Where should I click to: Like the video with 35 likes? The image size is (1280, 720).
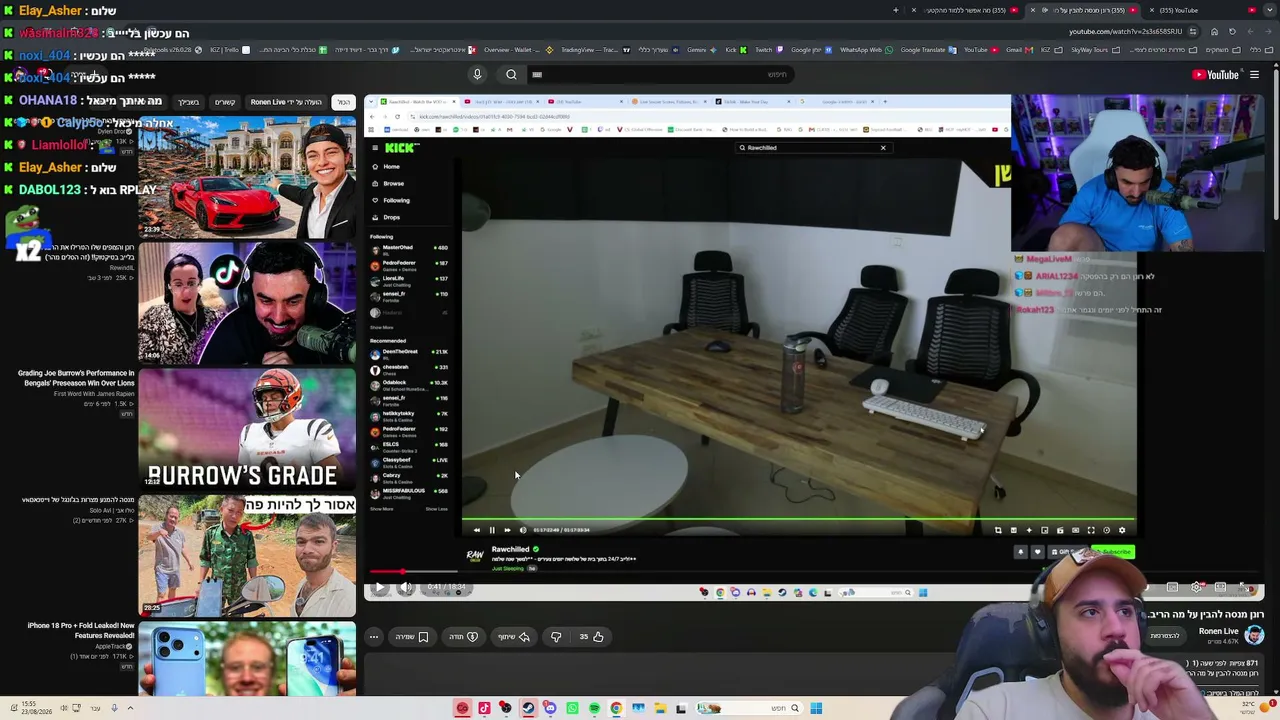pos(591,637)
